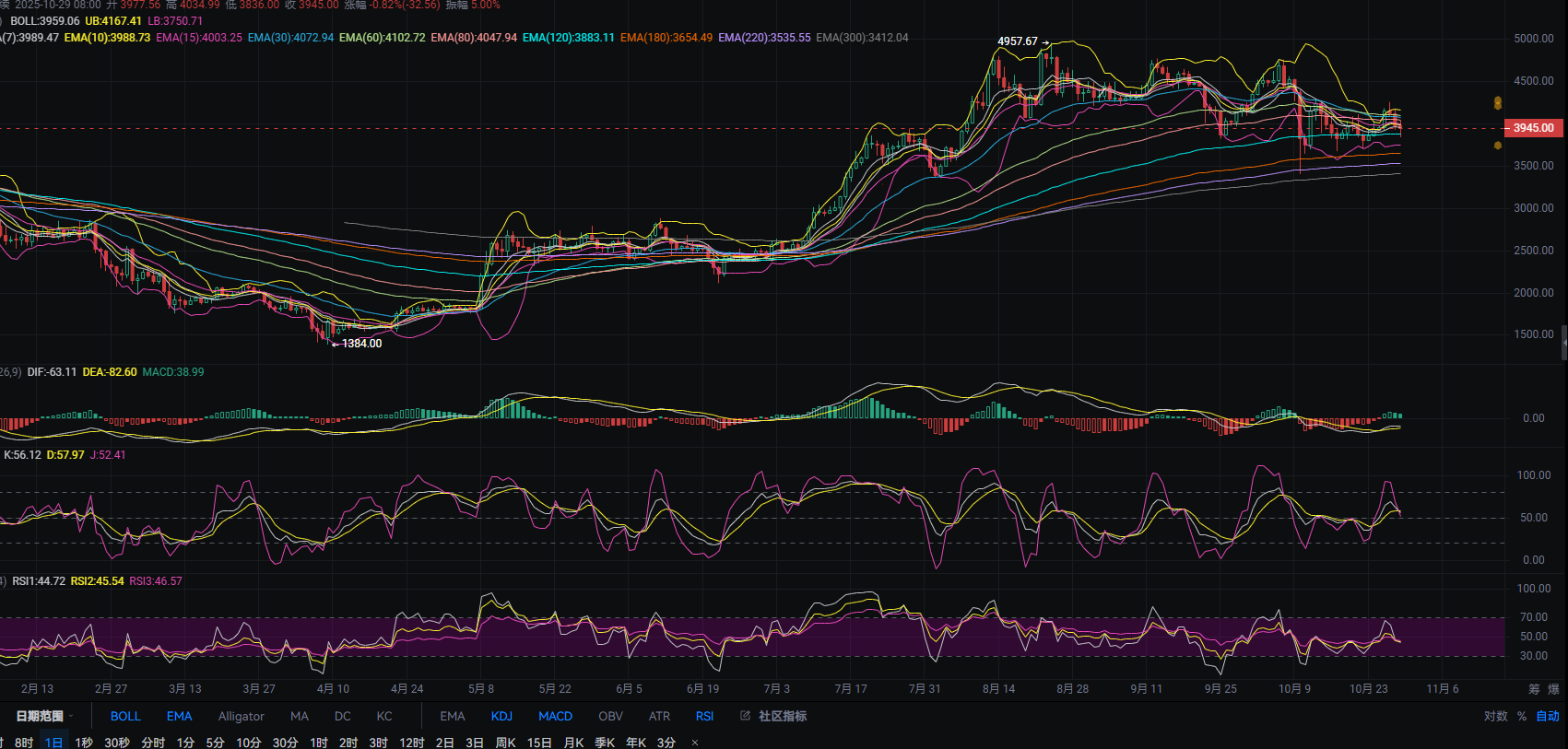Open the 日期范围 date range dropdown
The height and width of the screenshot is (749, 1568).
click(42, 716)
